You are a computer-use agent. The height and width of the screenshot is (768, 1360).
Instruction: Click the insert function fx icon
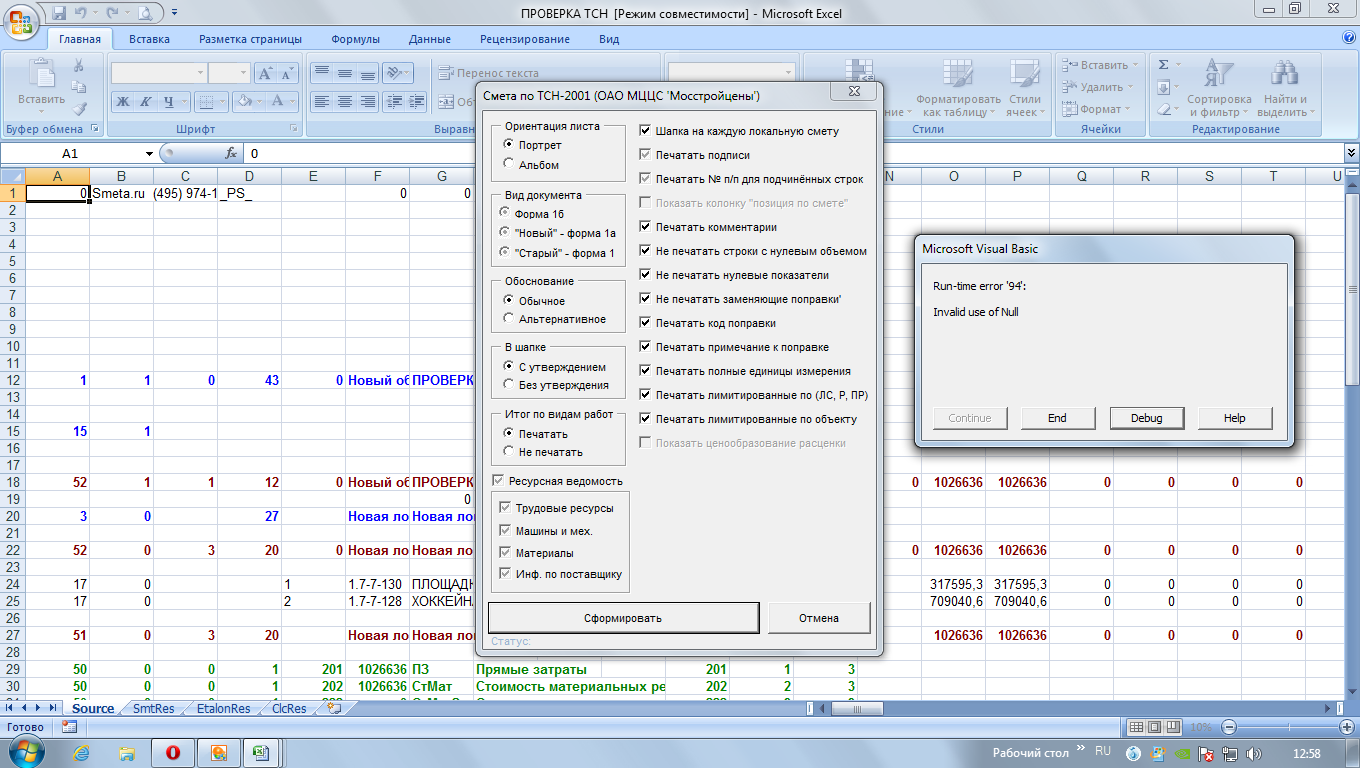(x=230, y=153)
